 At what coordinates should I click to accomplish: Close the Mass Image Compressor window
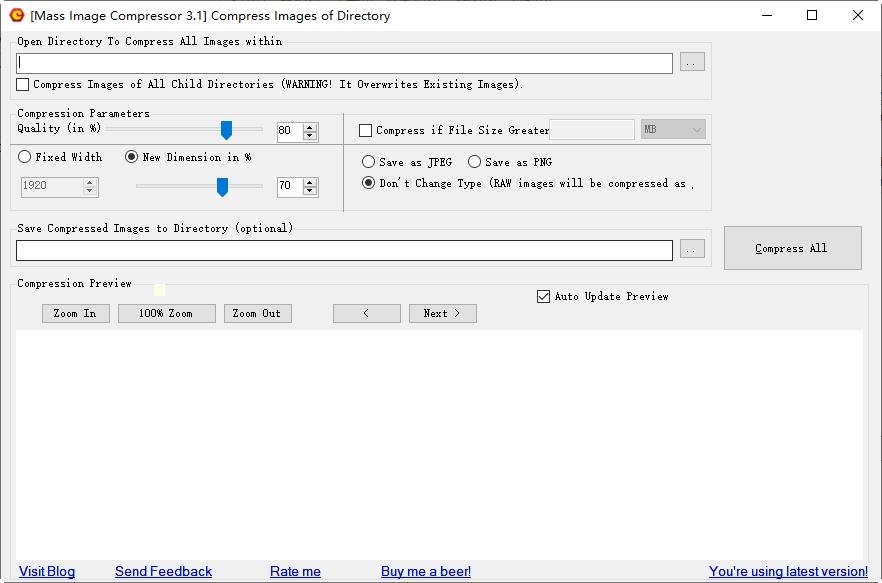click(857, 15)
